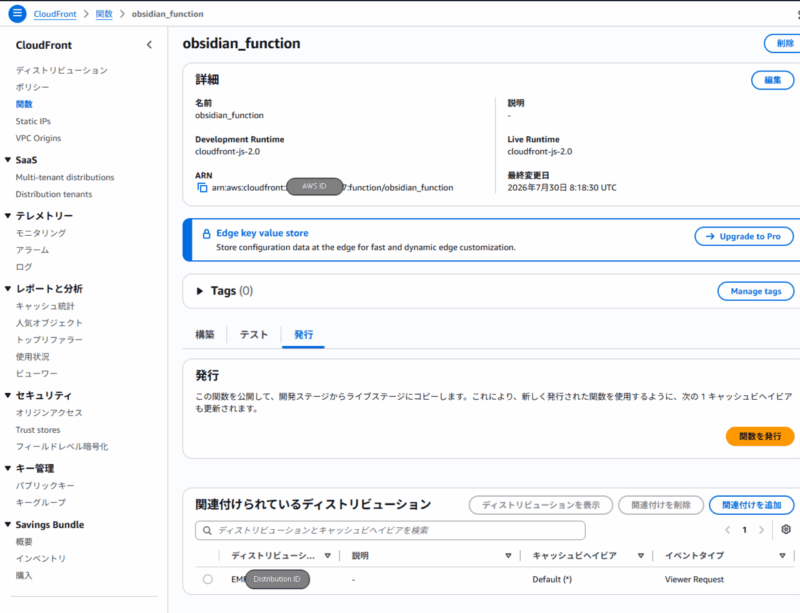Click the Manage tags button

pyautogui.click(x=756, y=291)
